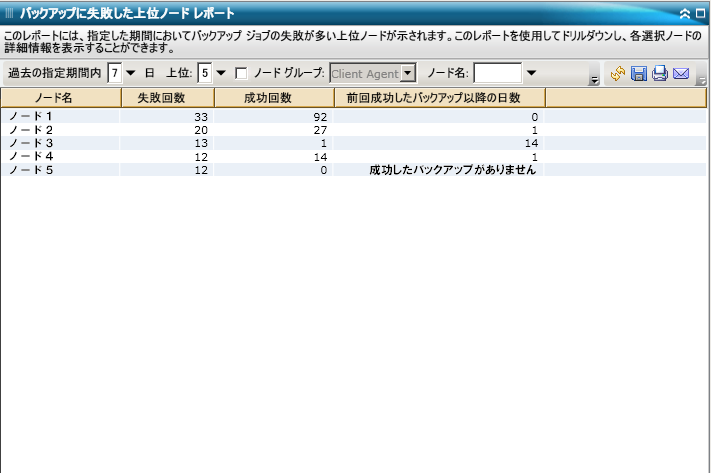This screenshot has height=473, width=711.
Task: Open filter toolbar overflow arrow
Action: coord(594,80)
